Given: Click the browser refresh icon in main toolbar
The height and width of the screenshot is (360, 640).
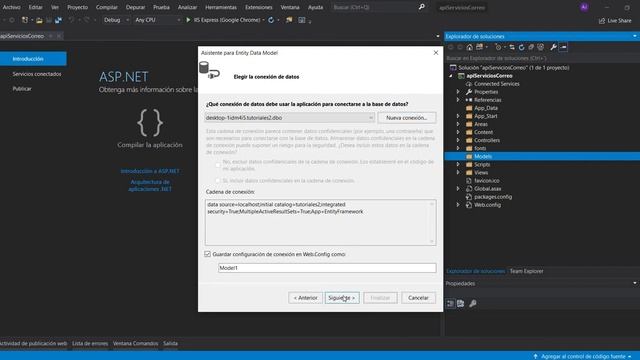Looking at the screenshot, I should click(271, 20).
